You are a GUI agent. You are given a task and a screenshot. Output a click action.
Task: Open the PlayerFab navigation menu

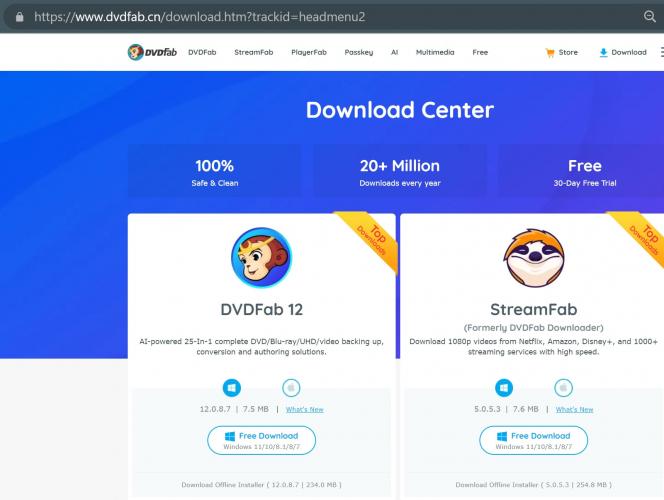coord(309,52)
